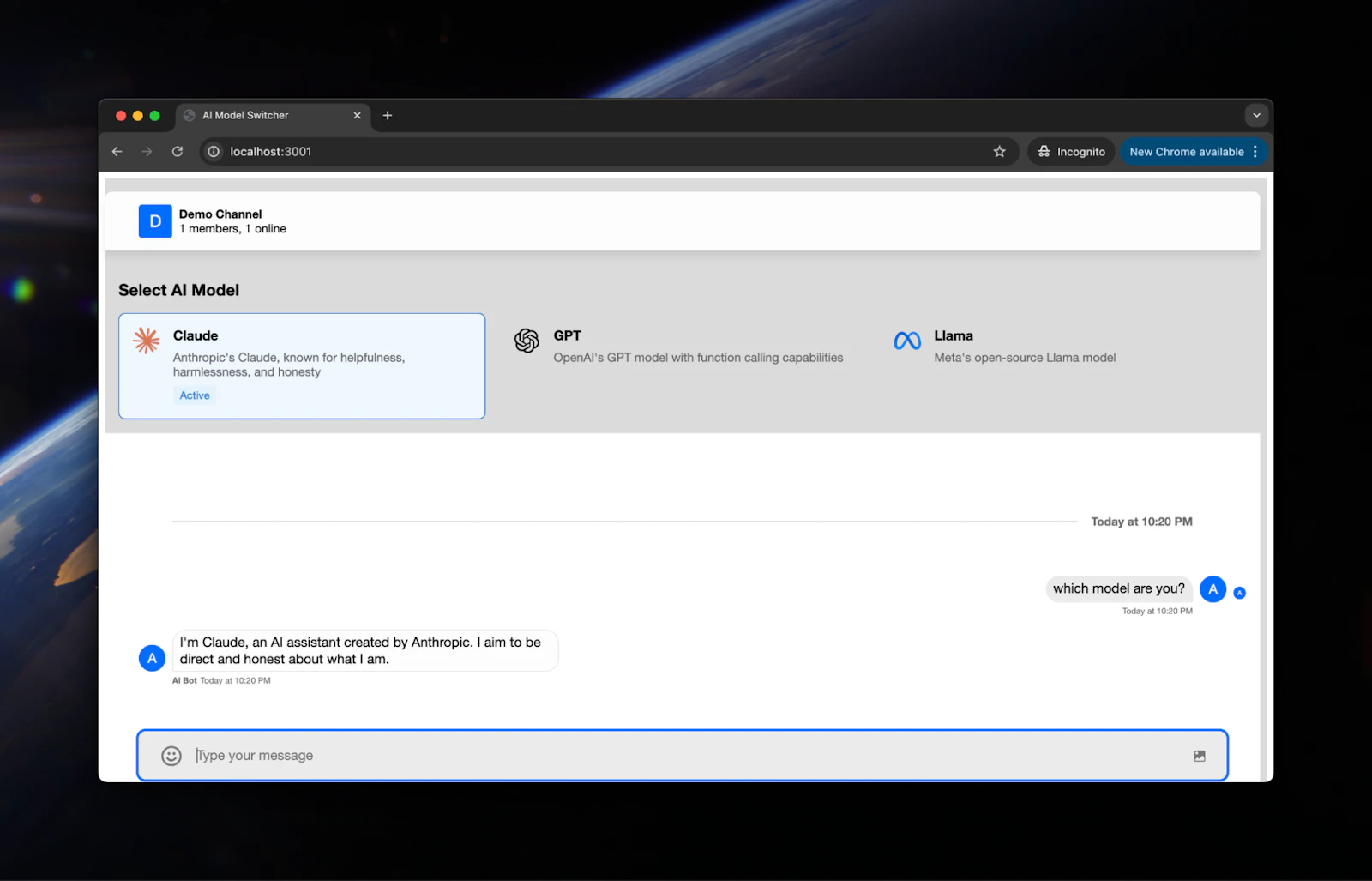Select the Claude model card

coord(302,366)
